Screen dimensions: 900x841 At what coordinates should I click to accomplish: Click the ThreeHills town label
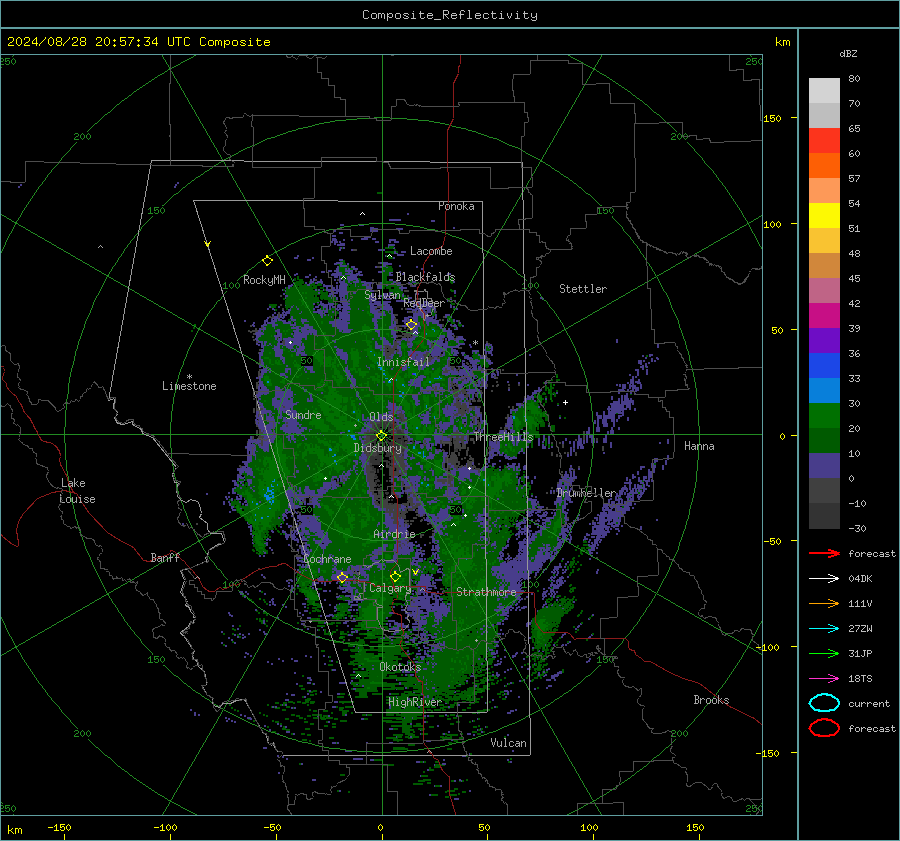pos(503,437)
